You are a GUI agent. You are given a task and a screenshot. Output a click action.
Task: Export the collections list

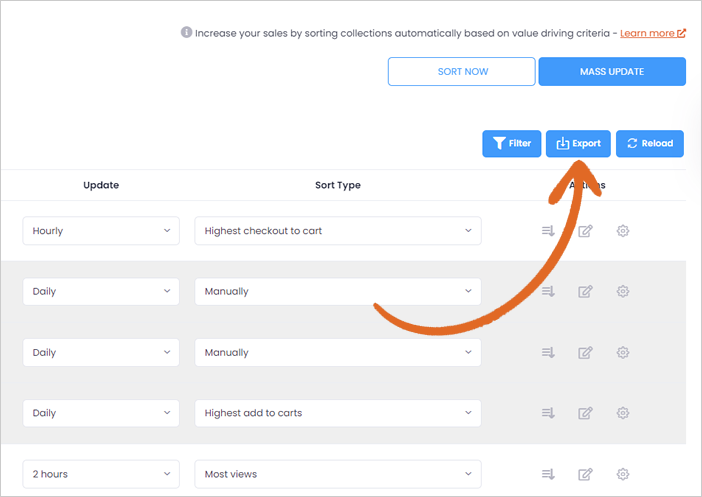[x=578, y=144]
